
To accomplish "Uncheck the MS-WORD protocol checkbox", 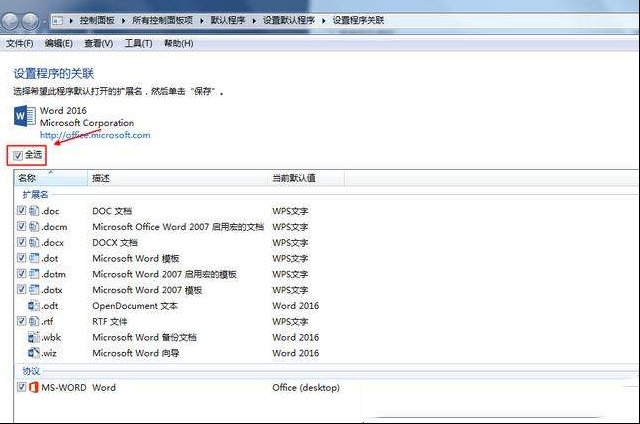I will [x=21, y=387].
